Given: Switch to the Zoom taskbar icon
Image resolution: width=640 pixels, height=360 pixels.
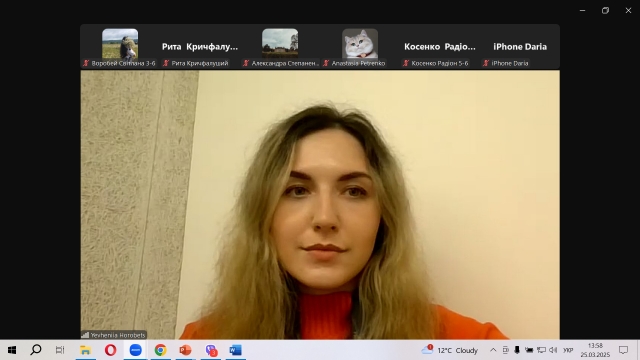Looking at the screenshot, I should pyautogui.click(x=136, y=350).
